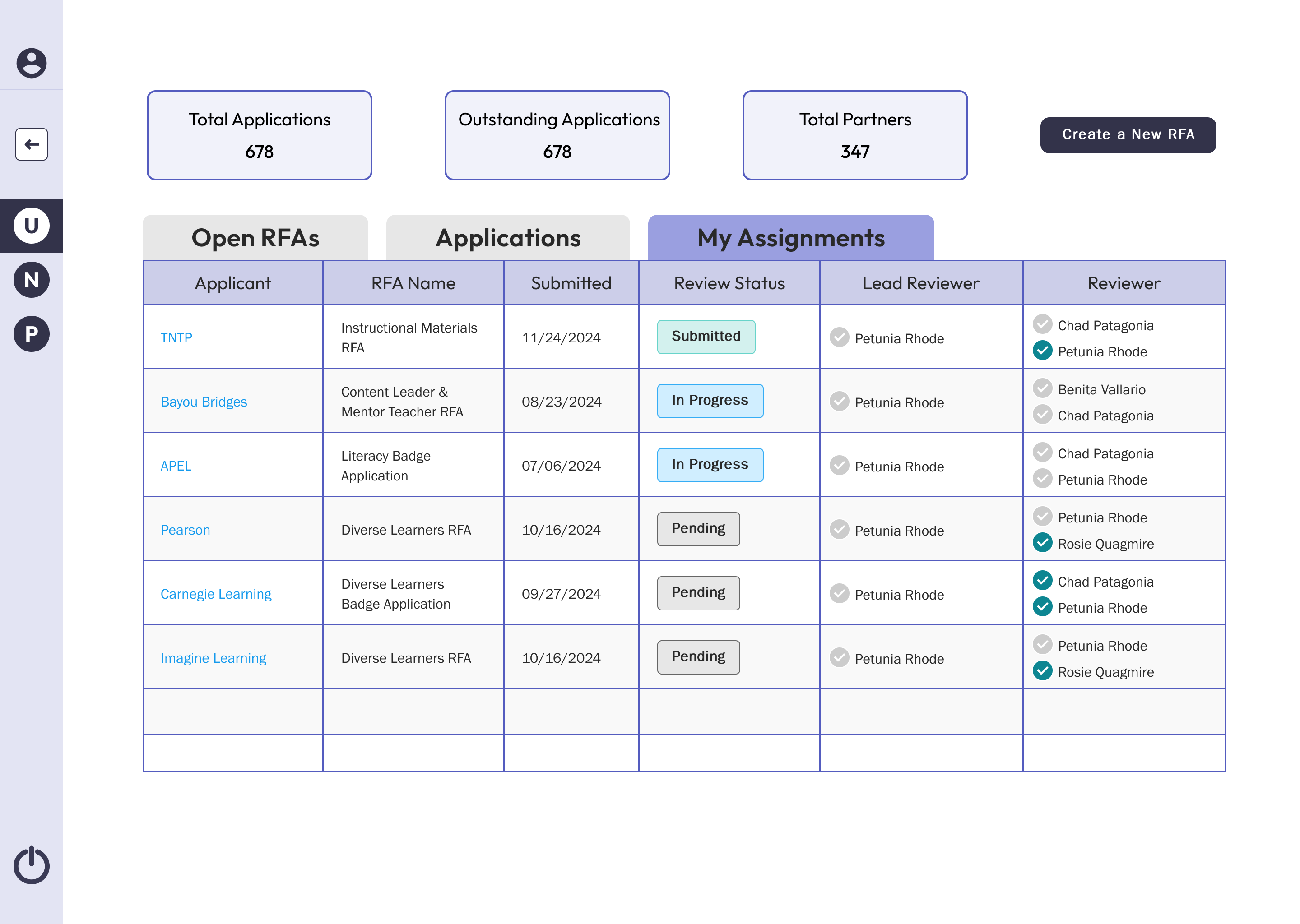This screenshot has height=924, width=1300.
Task: Click Create a New RFA button
Action: point(1128,135)
